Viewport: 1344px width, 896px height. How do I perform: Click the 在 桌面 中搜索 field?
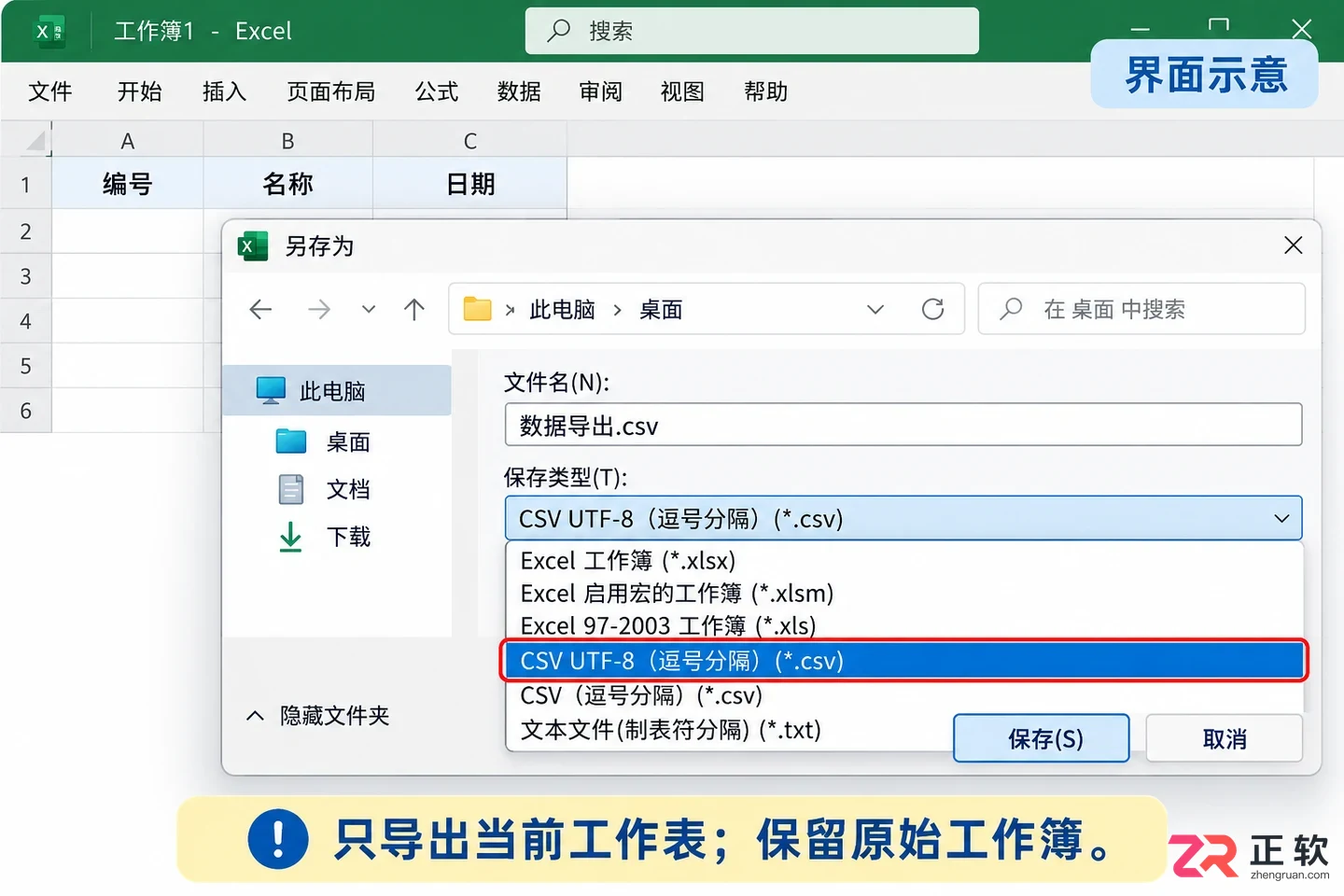pyautogui.click(x=1141, y=309)
